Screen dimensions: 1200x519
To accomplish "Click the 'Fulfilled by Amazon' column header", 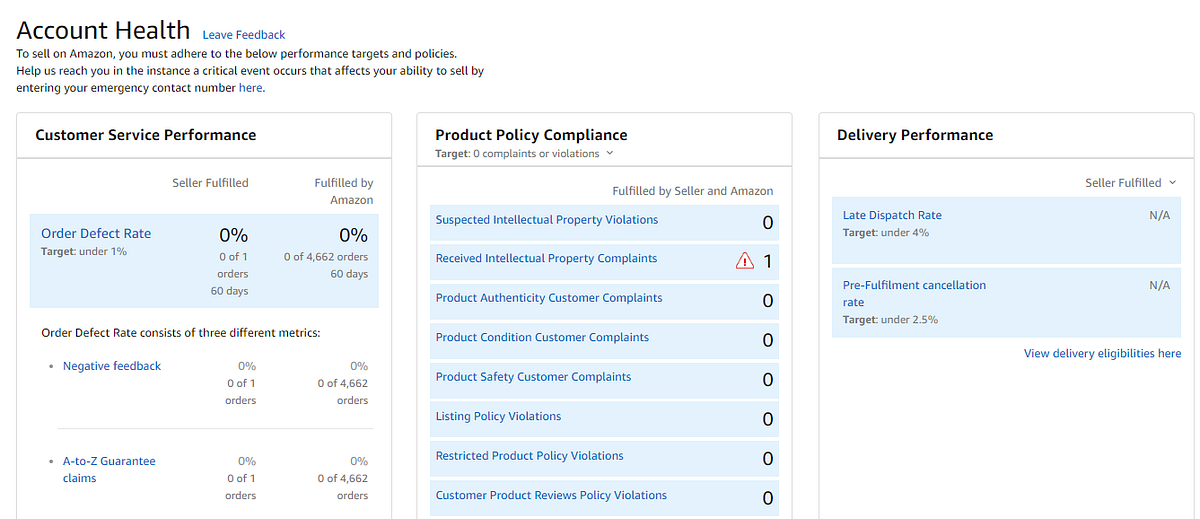I will [x=344, y=192].
